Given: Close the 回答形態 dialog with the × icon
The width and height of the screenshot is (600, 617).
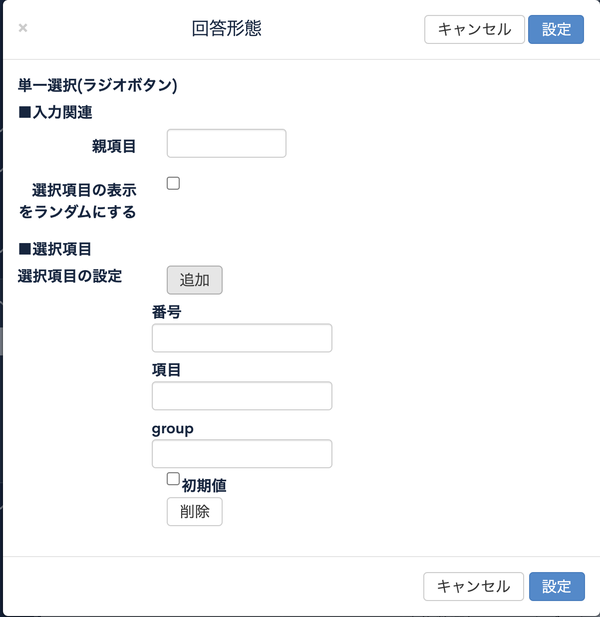Looking at the screenshot, I should click(23, 28).
